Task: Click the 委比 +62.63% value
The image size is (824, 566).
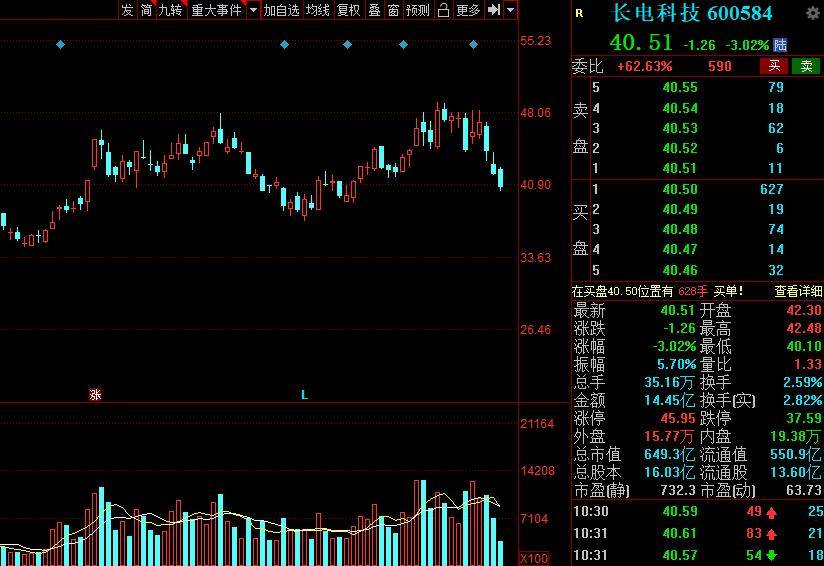Action: [644, 66]
